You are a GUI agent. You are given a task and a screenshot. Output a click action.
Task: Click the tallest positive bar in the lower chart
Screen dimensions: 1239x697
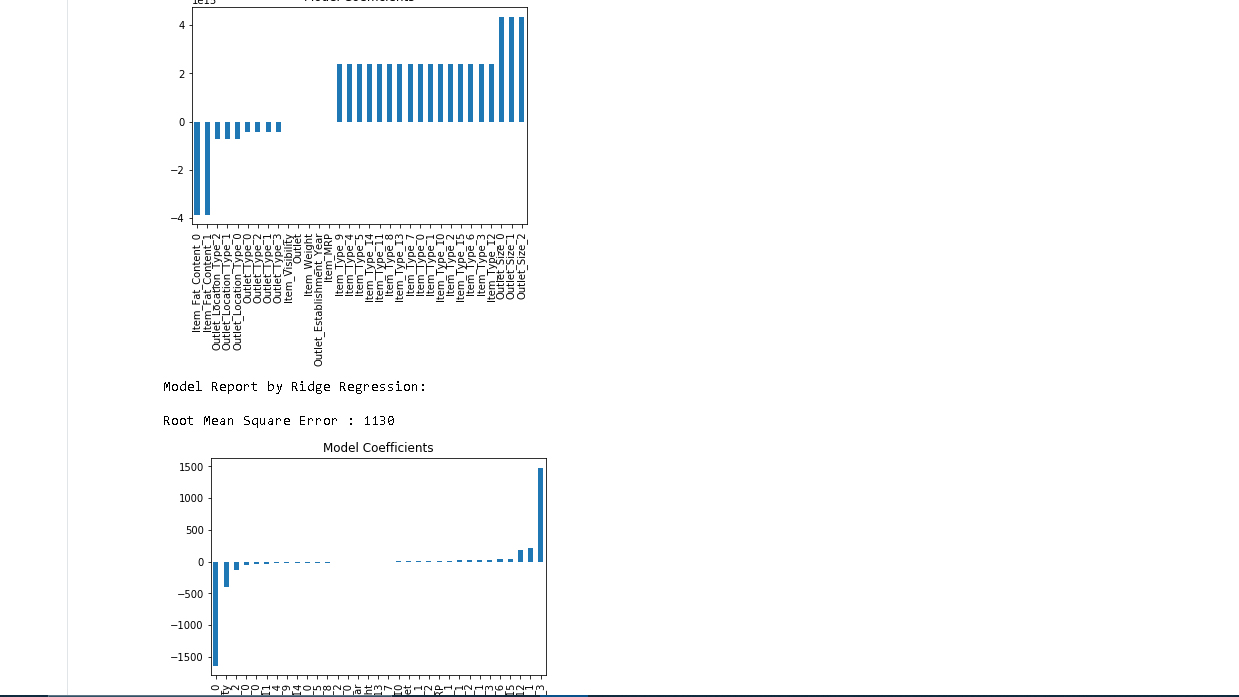coord(540,515)
